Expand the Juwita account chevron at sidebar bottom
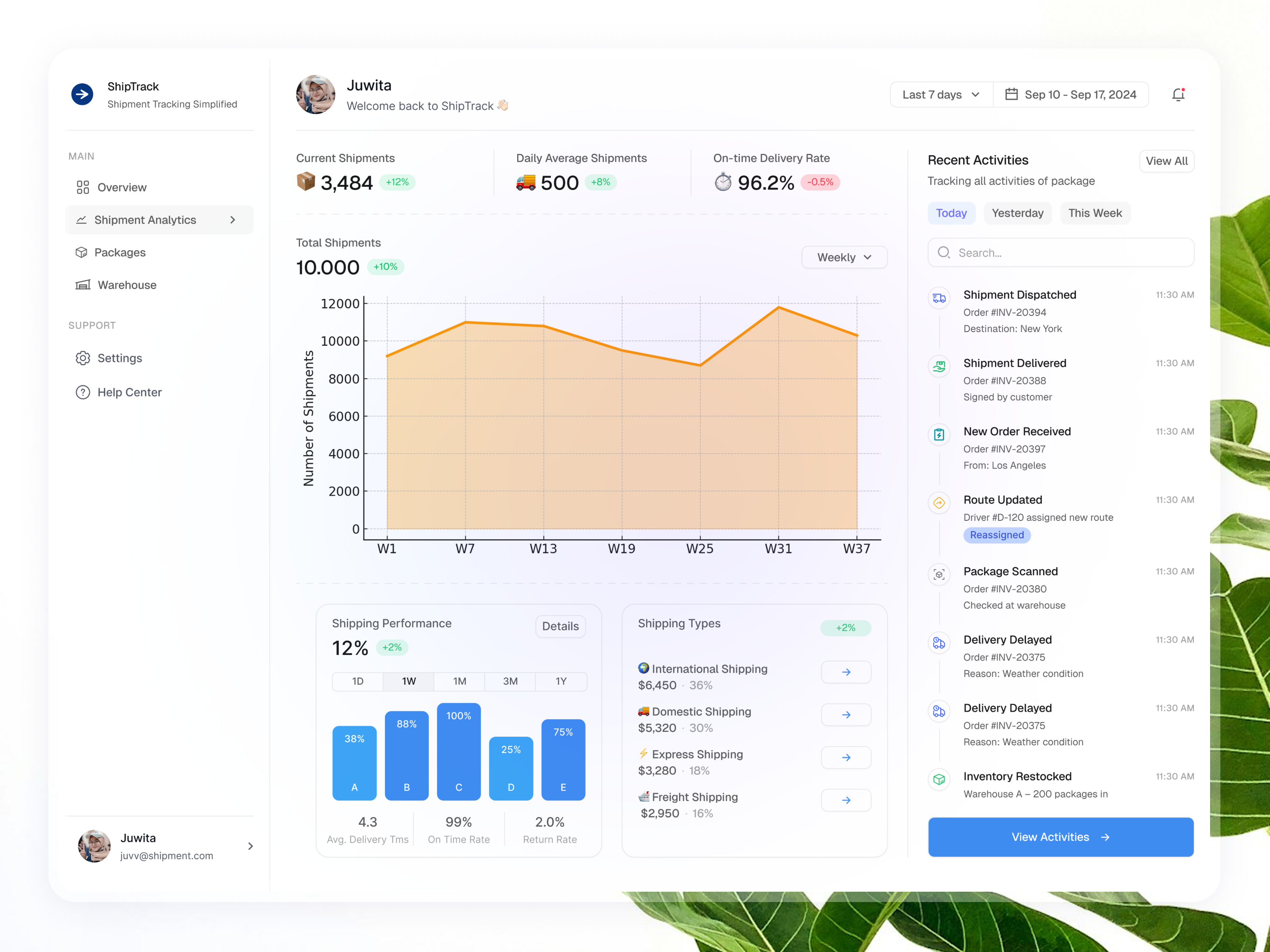 pyautogui.click(x=250, y=846)
